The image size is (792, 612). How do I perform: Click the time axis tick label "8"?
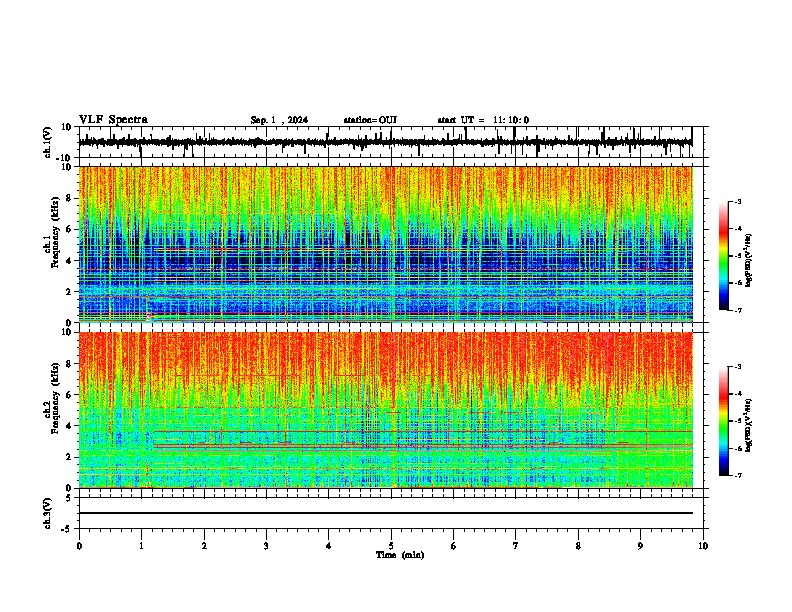tap(578, 546)
